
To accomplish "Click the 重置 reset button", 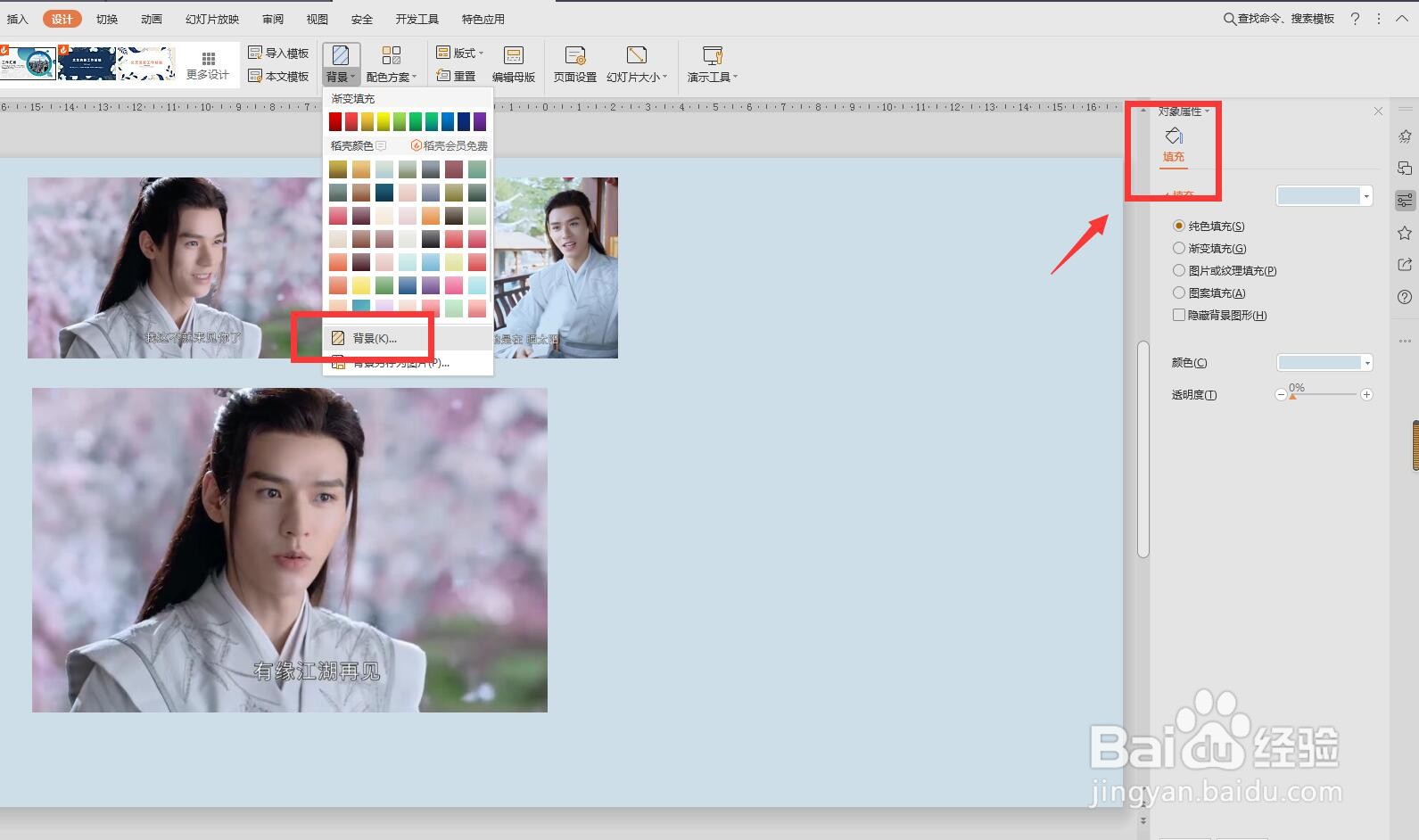I will click(456, 76).
